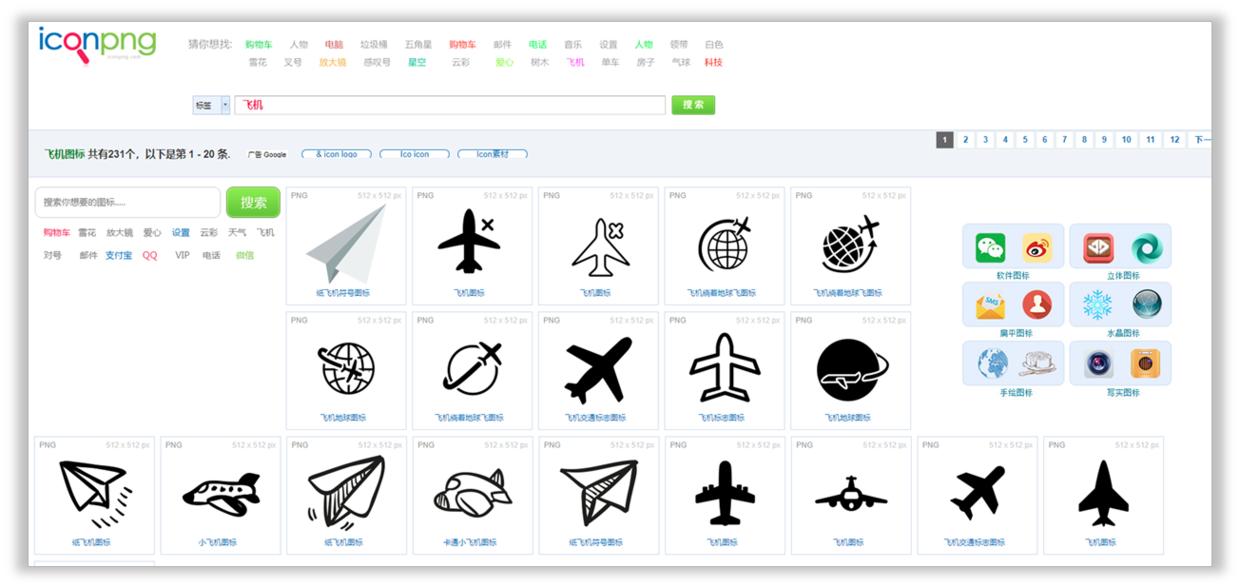The width and height of the screenshot is (1240, 588).
Task: Open the black circle planet airplane icon
Action: pyautogui.click(x=851, y=370)
